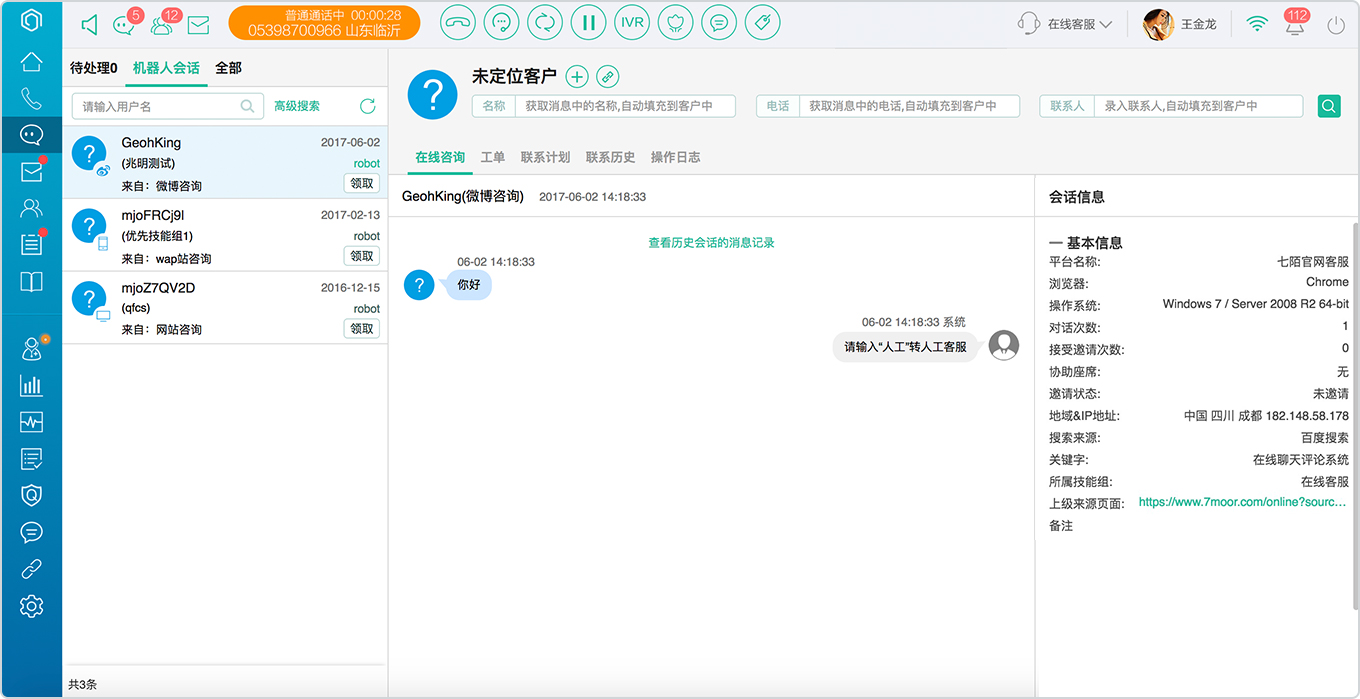Click the speech bubble call toolbar icon
1360x699 pixels.
[x=719, y=23]
